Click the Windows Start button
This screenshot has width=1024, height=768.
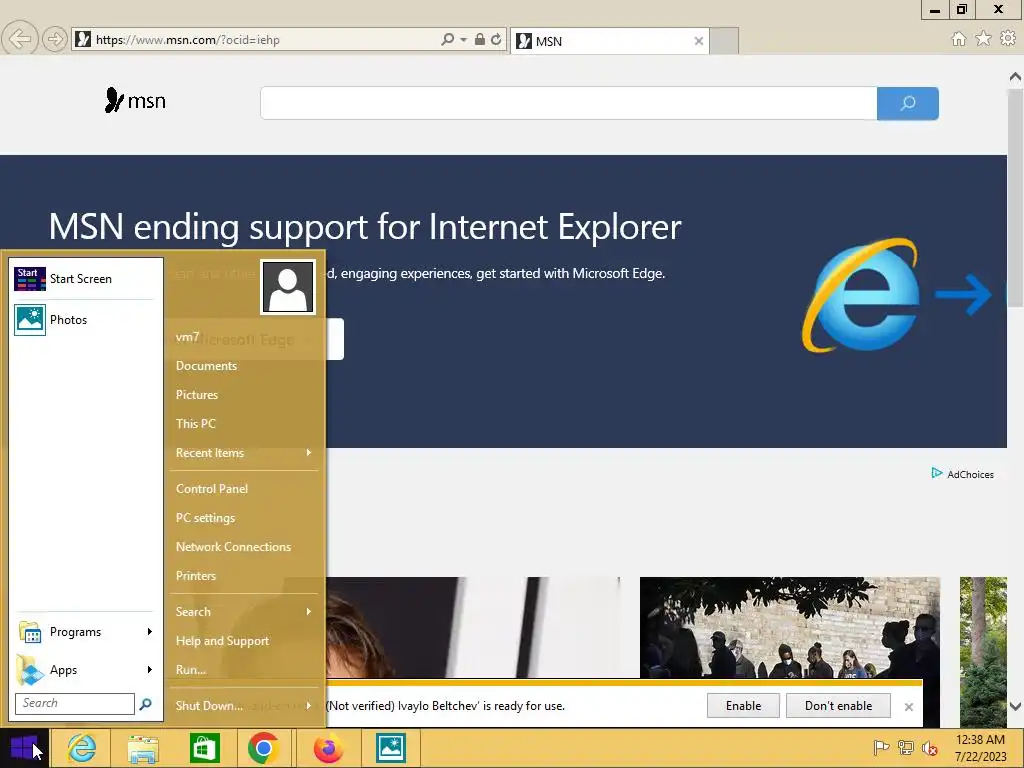coord(24,748)
